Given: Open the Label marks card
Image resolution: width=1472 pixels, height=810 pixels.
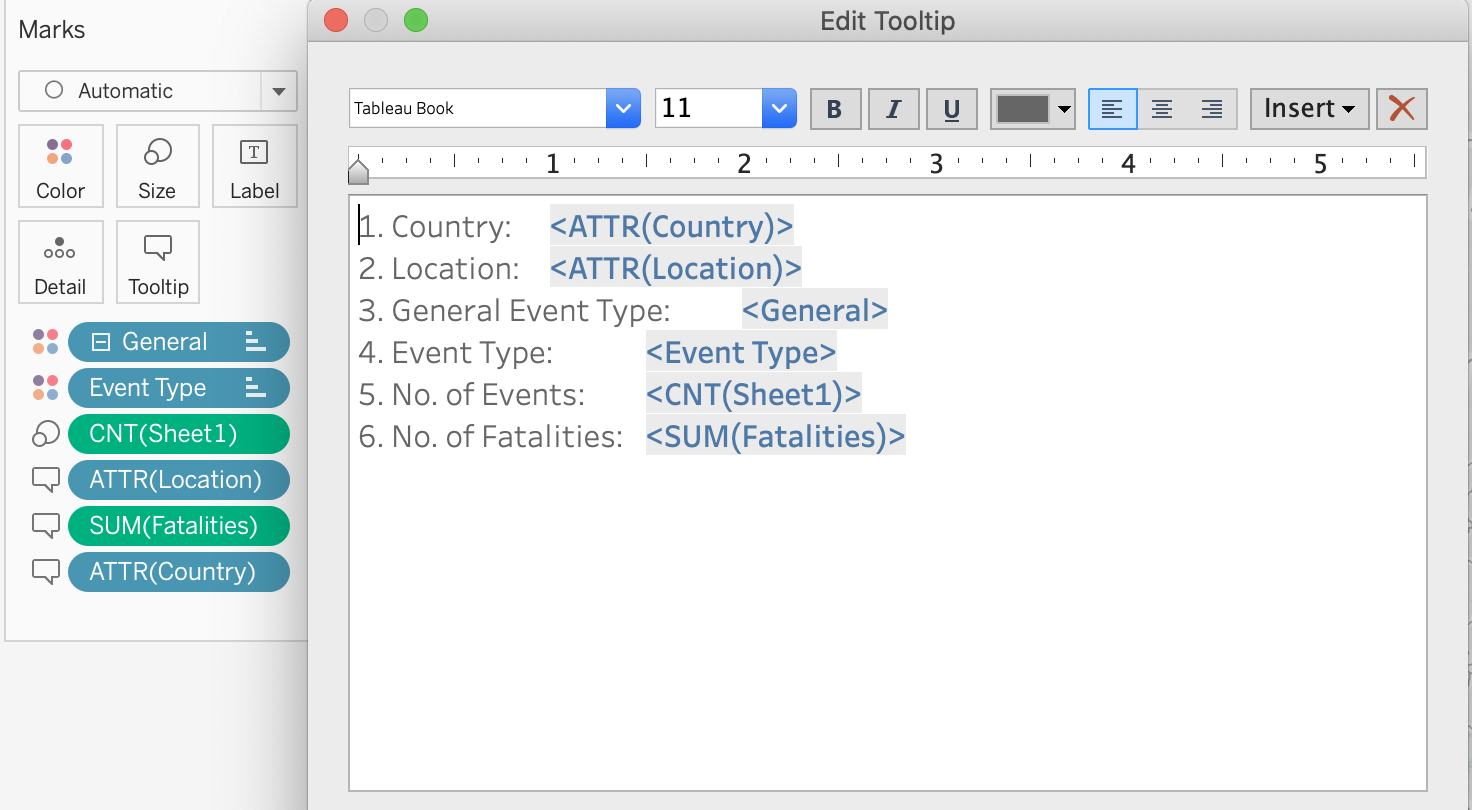Looking at the screenshot, I should pyautogui.click(x=254, y=166).
